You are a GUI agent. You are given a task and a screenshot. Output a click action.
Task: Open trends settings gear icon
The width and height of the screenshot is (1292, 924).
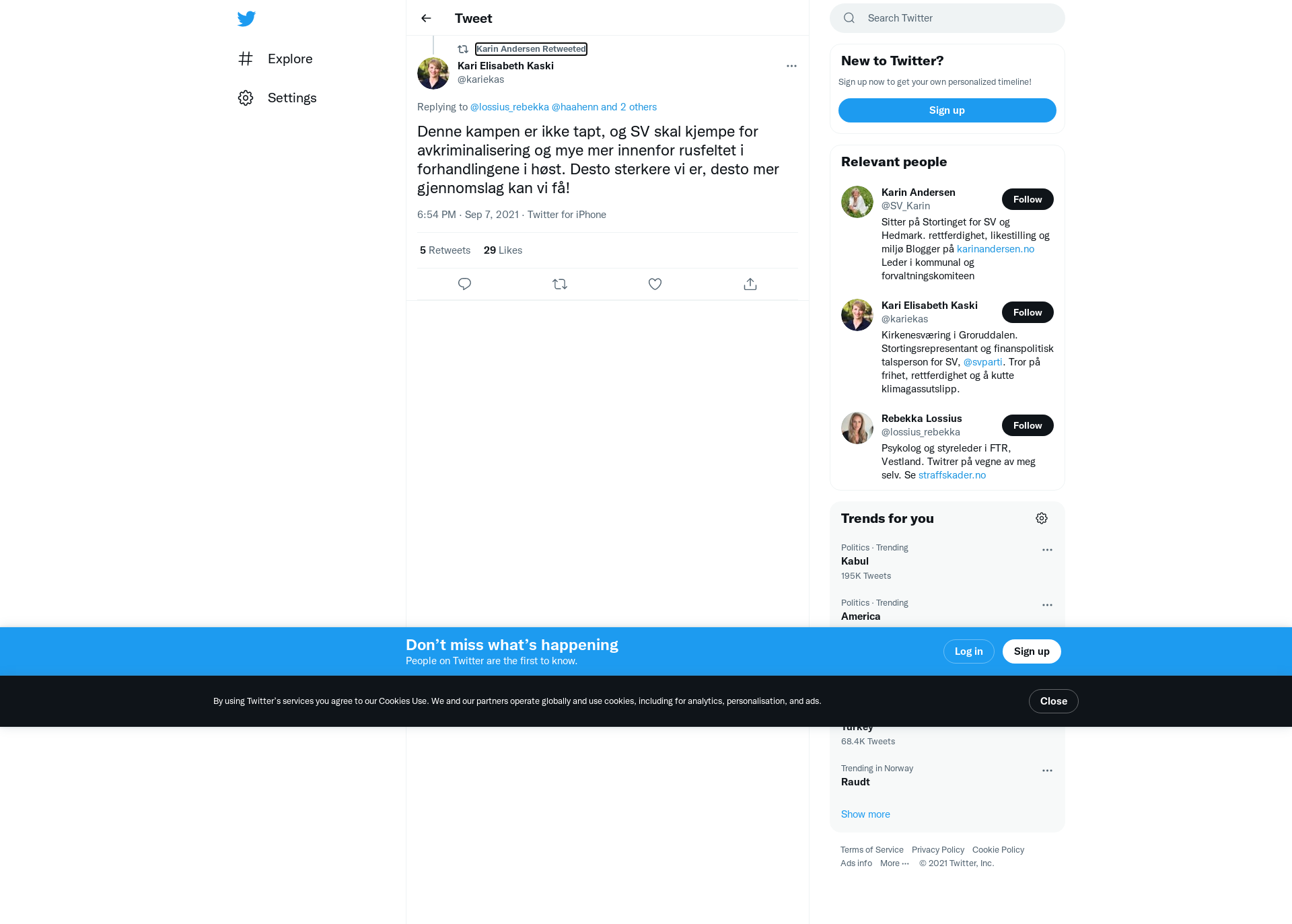(x=1042, y=518)
